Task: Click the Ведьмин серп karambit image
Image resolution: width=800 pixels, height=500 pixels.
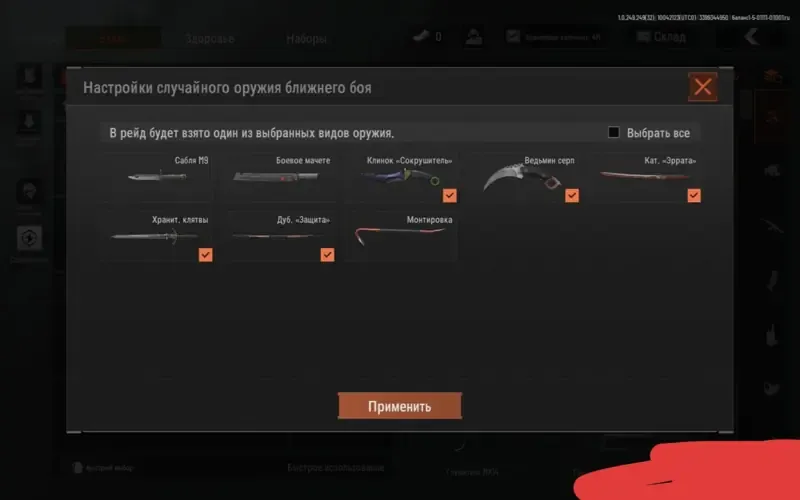Action: (521, 178)
